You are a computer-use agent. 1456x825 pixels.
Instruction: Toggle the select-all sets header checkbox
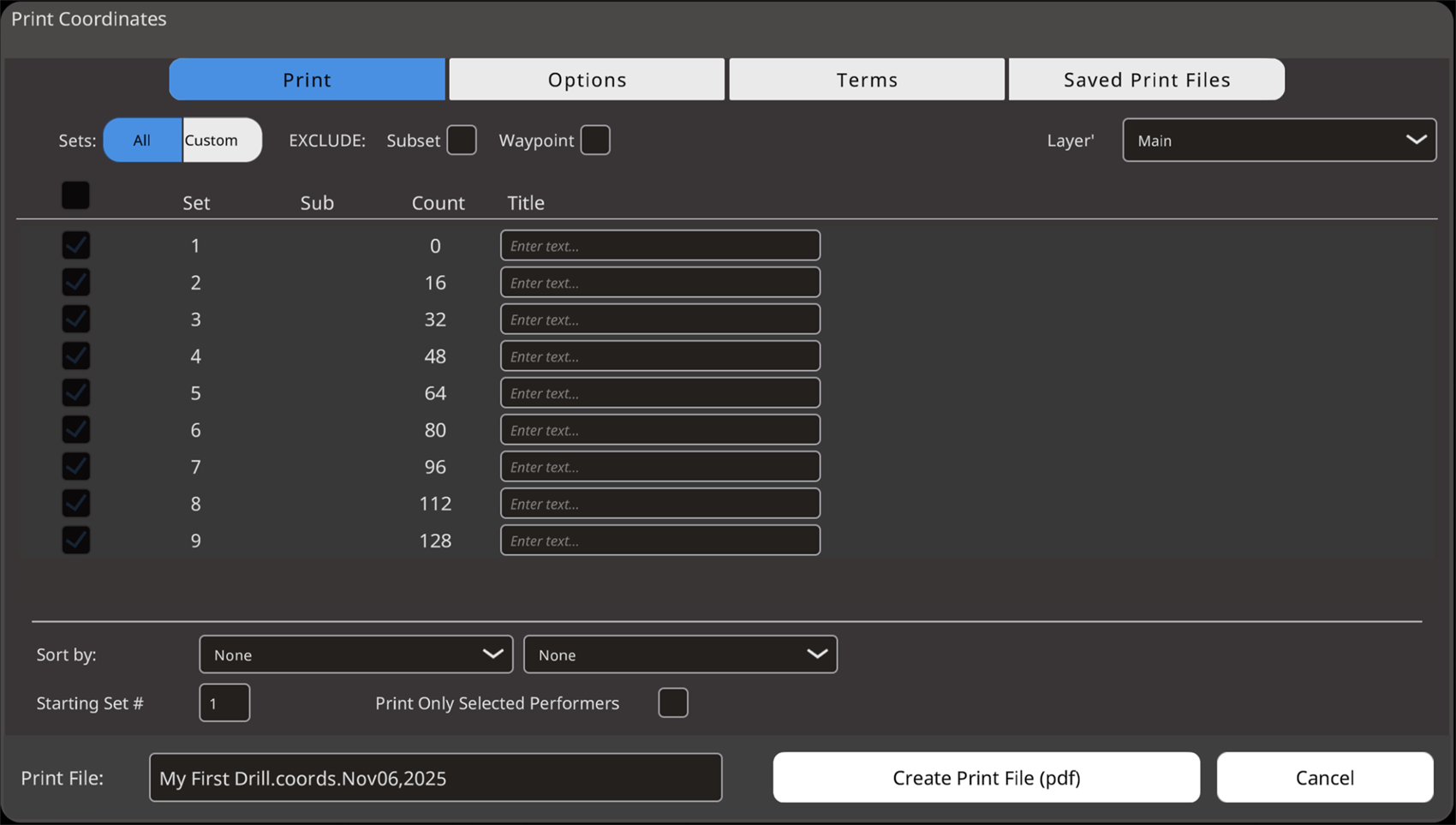[75, 195]
